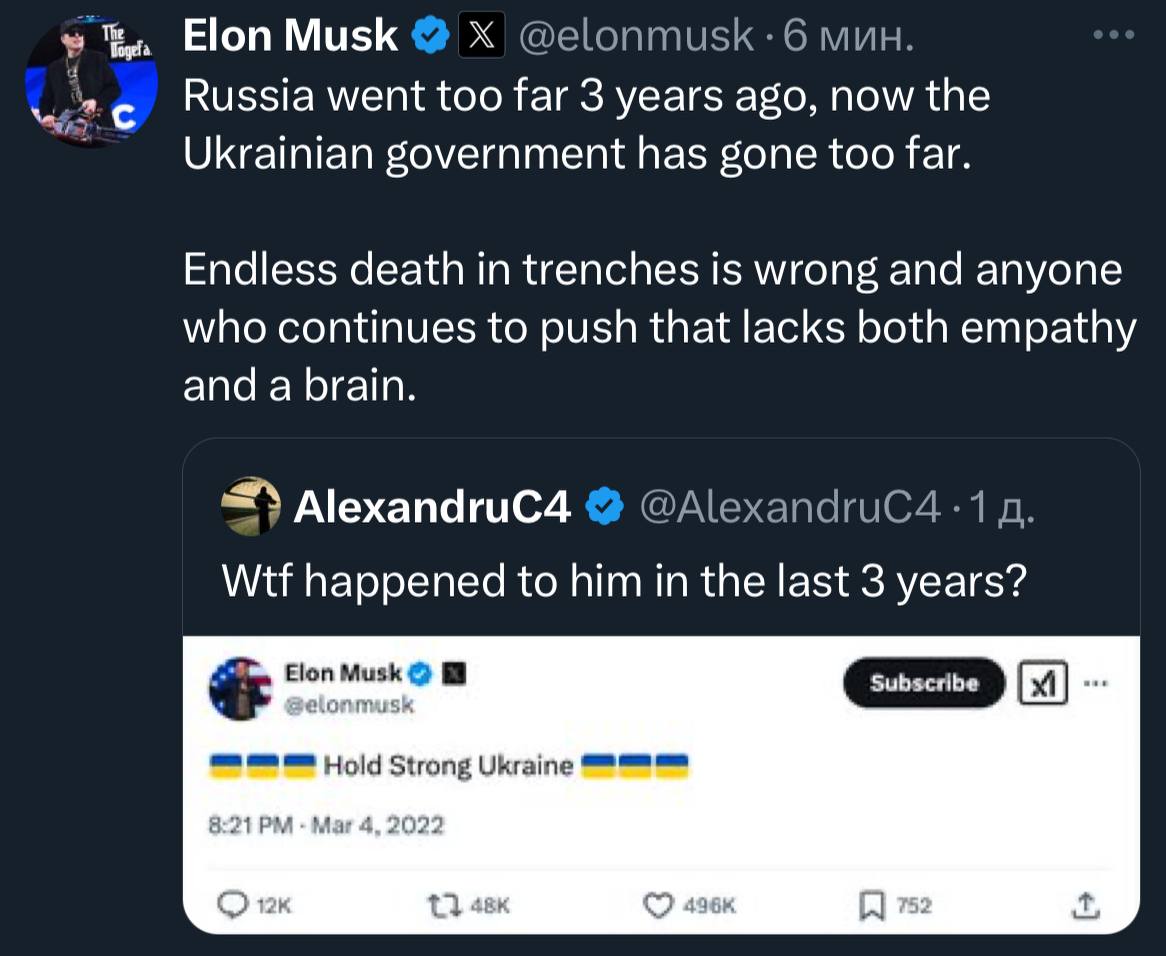Open Elon Musk's profile avatar
Image resolution: width=1166 pixels, height=956 pixels.
click(90, 82)
